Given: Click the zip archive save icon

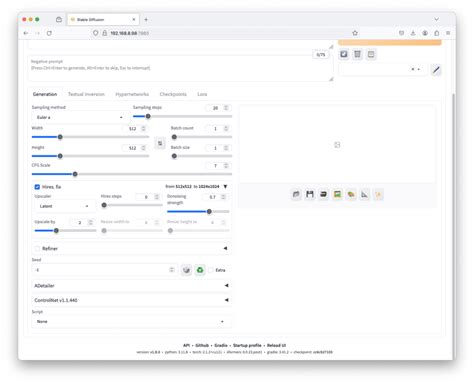Looking at the screenshot, I should point(323,194).
